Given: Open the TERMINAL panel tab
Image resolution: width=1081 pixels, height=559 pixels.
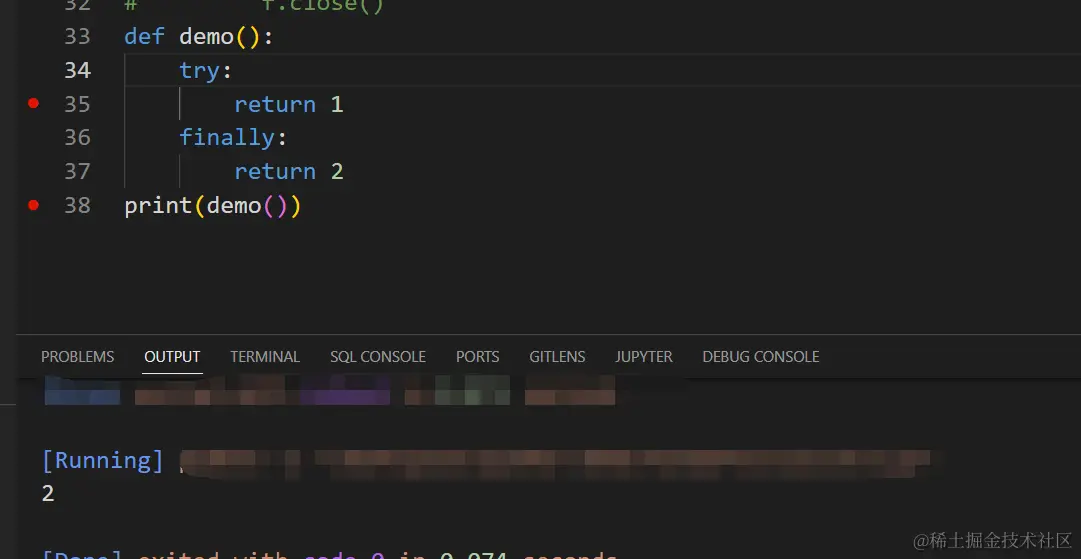Looking at the screenshot, I should pos(265,356).
